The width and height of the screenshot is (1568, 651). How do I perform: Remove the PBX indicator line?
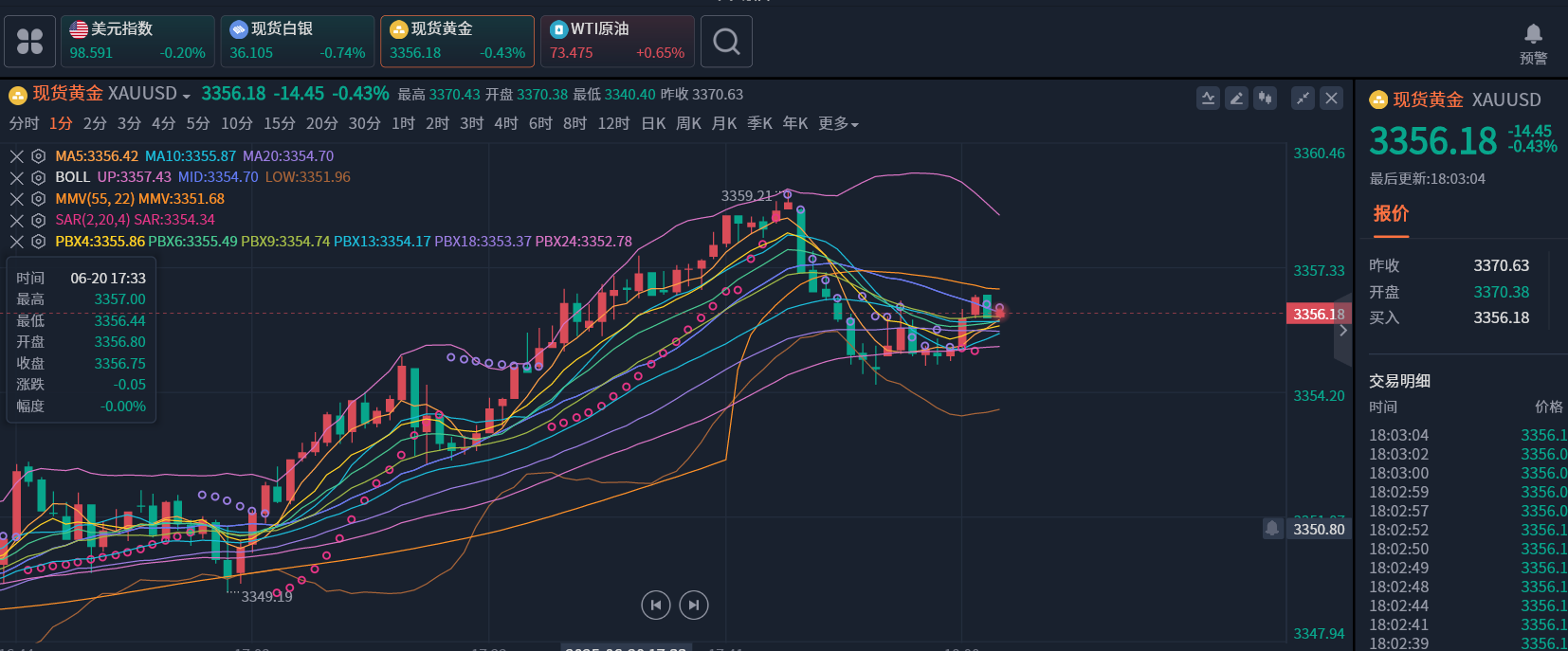17,242
